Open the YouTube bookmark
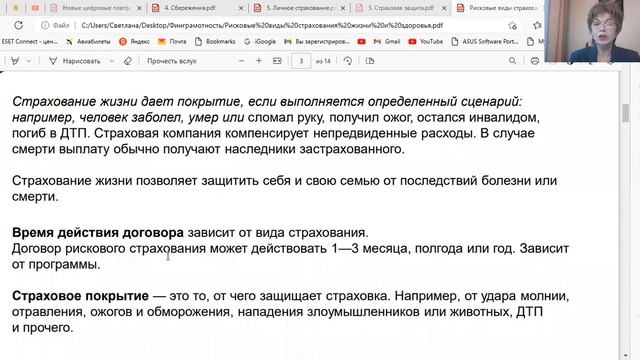This screenshot has width=640, height=360. 426,41
